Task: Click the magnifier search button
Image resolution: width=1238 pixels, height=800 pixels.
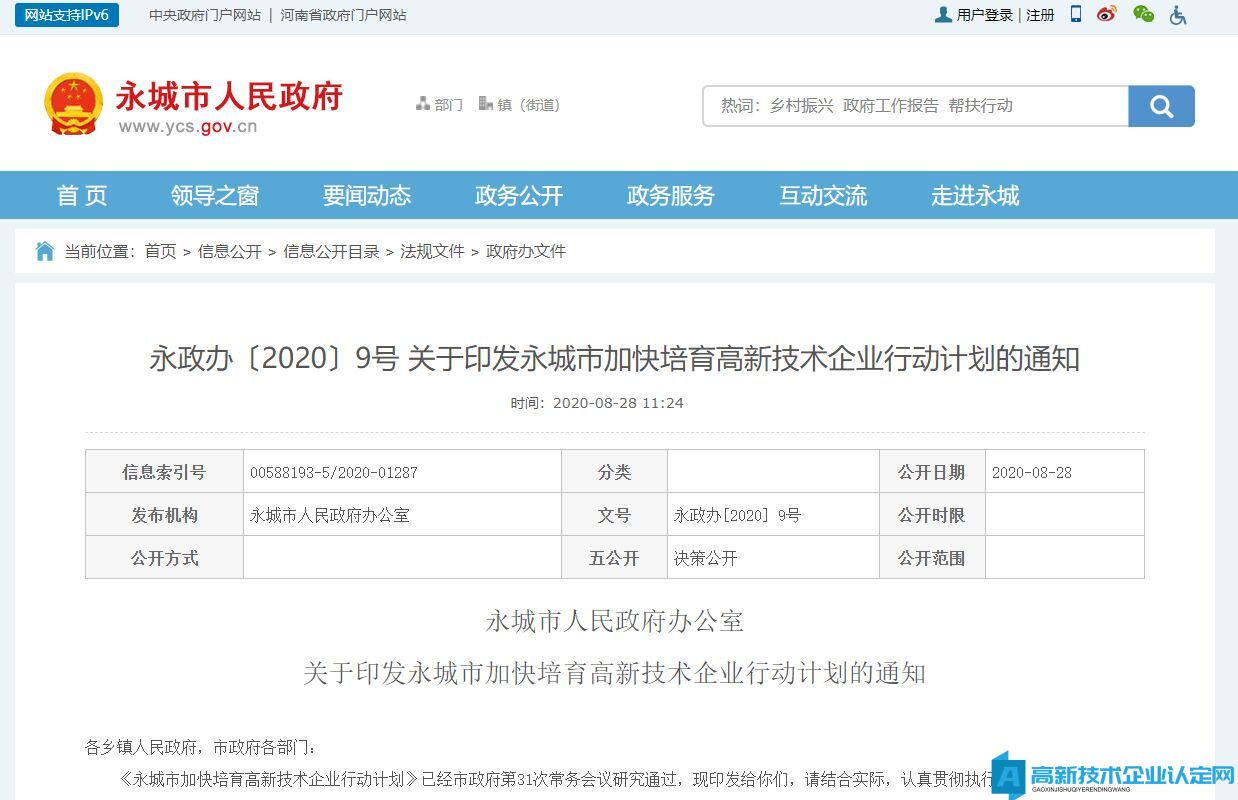Action: point(1161,106)
